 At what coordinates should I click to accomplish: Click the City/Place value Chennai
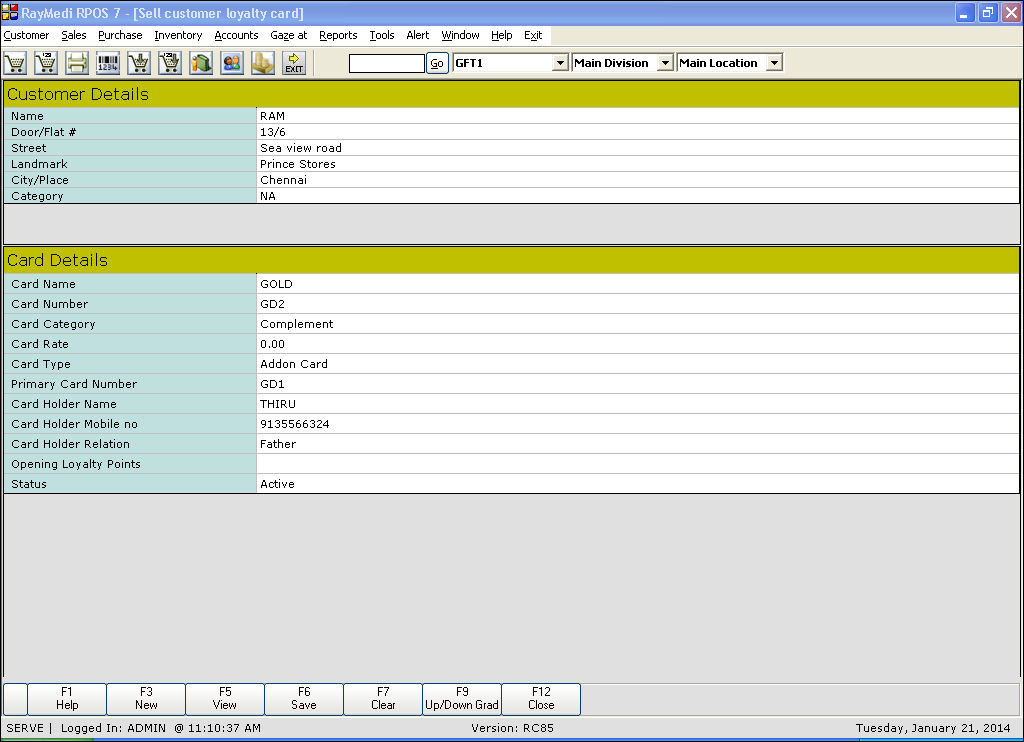(283, 180)
